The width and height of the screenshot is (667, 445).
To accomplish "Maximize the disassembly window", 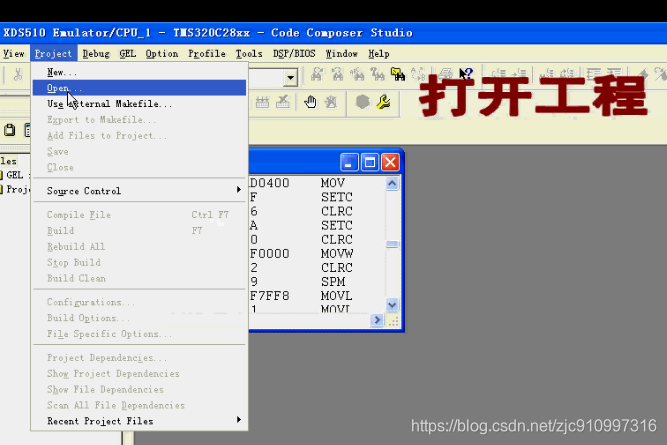I will click(370, 162).
